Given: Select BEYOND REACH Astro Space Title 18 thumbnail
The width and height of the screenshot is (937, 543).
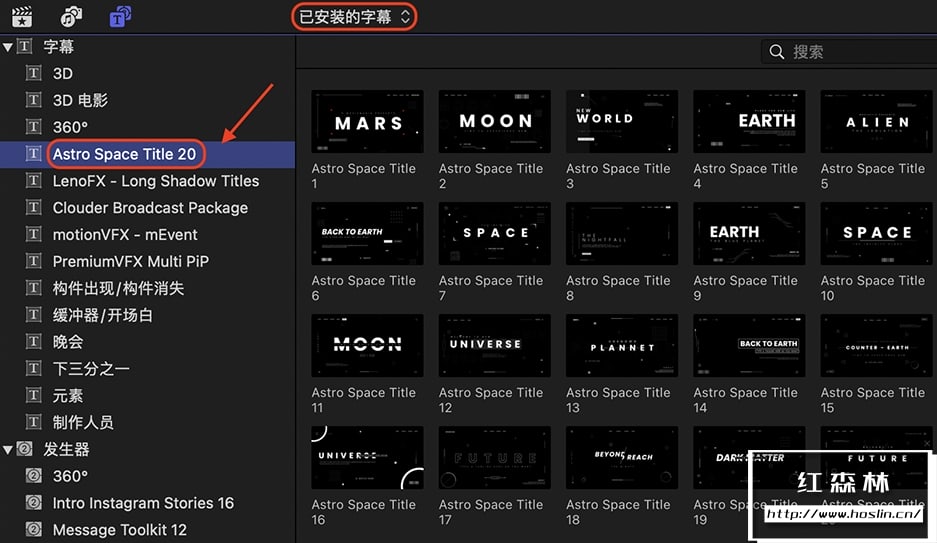Looking at the screenshot, I should pyautogui.click(x=622, y=458).
